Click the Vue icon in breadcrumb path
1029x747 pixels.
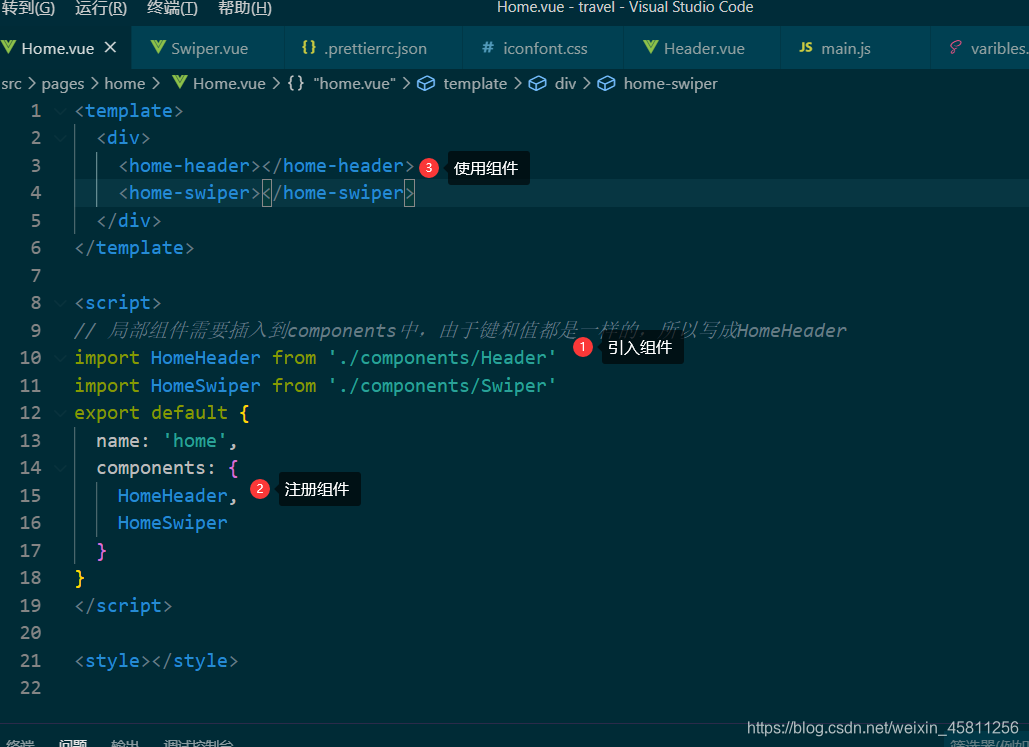(180, 83)
